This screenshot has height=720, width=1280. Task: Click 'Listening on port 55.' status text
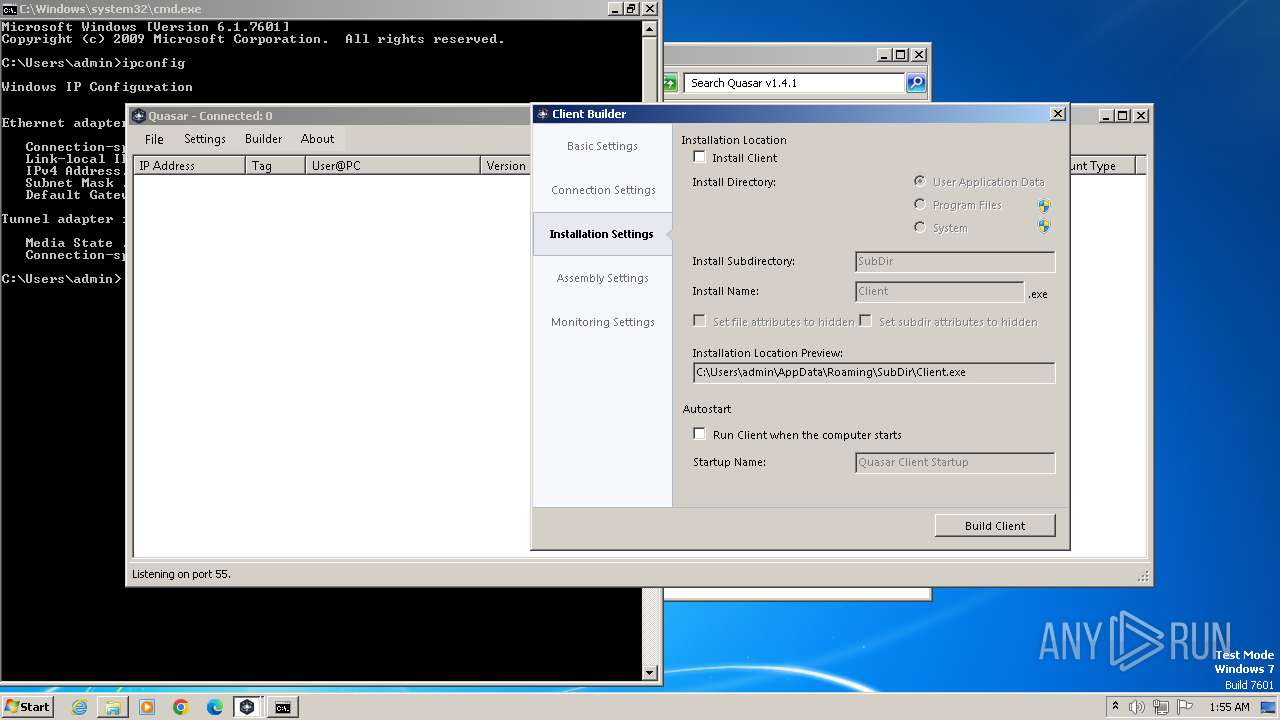pos(181,575)
